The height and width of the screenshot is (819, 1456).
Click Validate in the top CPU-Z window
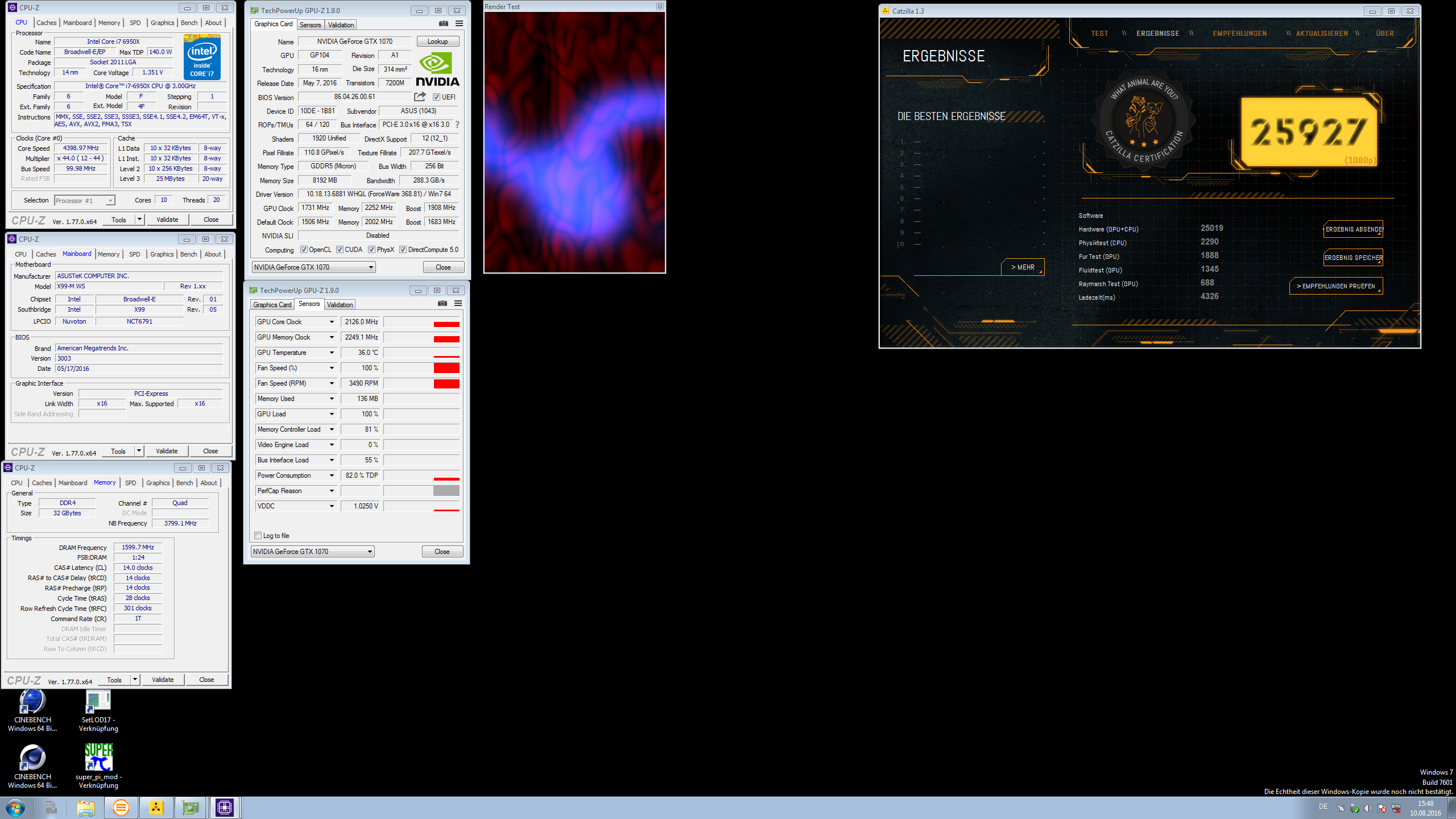coord(167,220)
